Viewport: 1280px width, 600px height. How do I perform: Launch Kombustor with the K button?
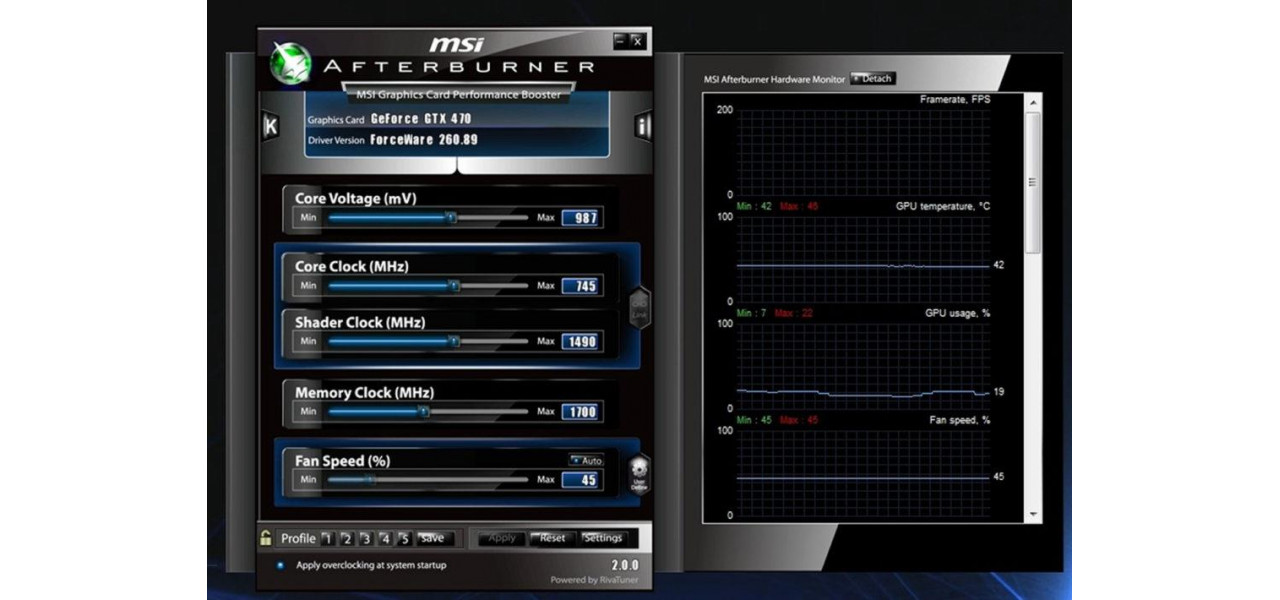point(270,126)
